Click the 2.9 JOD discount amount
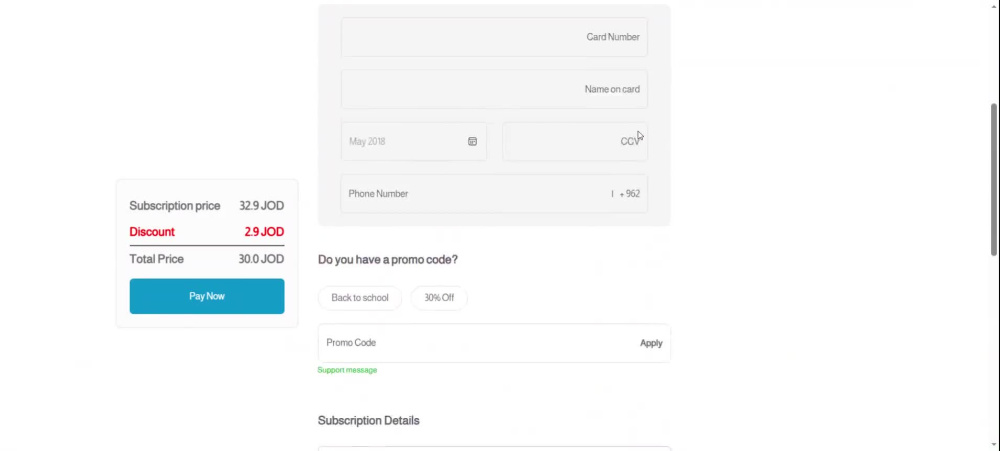This screenshot has height=451, width=1000. click(x=264, y=232)
